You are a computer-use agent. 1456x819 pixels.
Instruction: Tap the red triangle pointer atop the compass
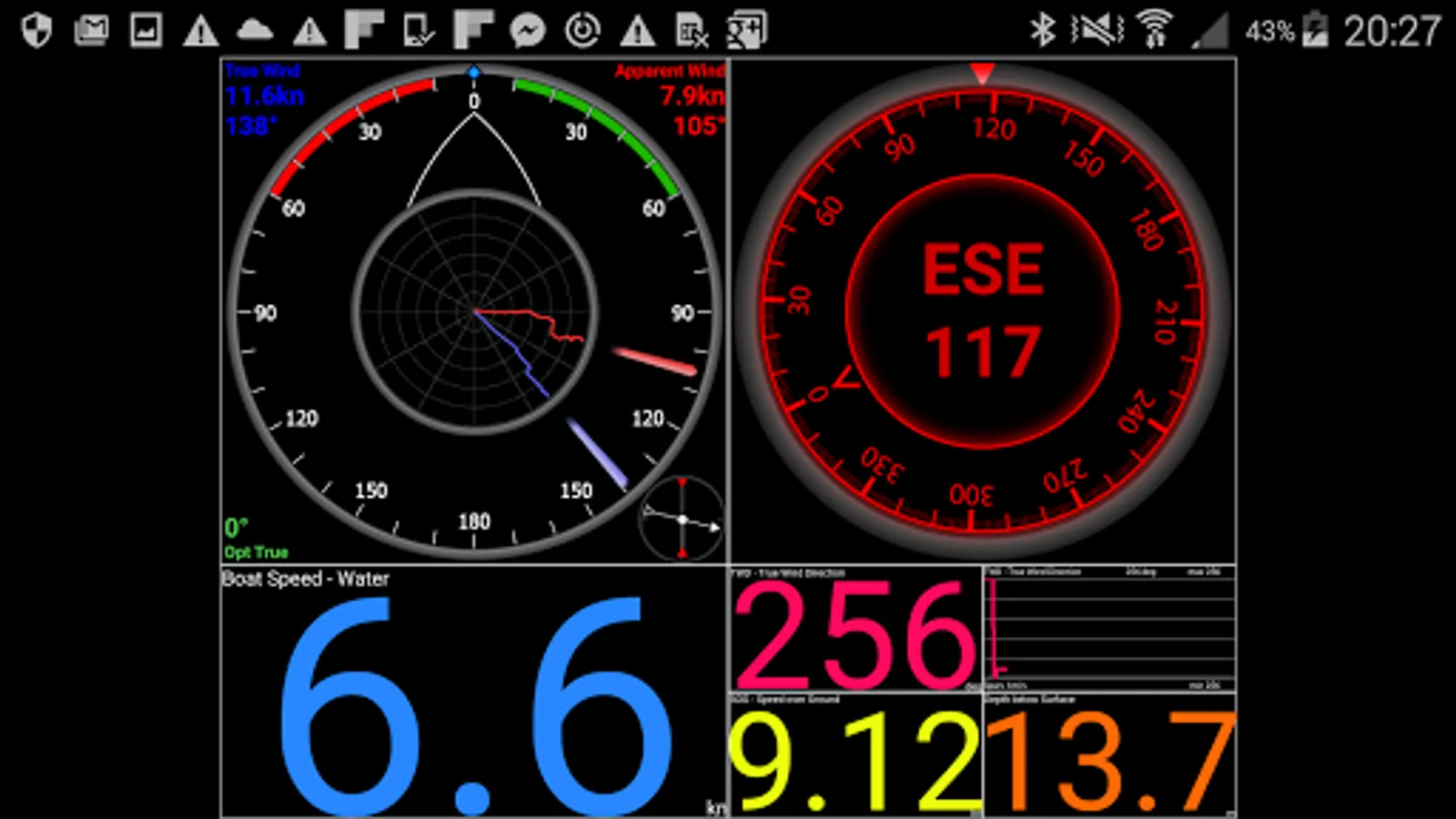point(982,73)
